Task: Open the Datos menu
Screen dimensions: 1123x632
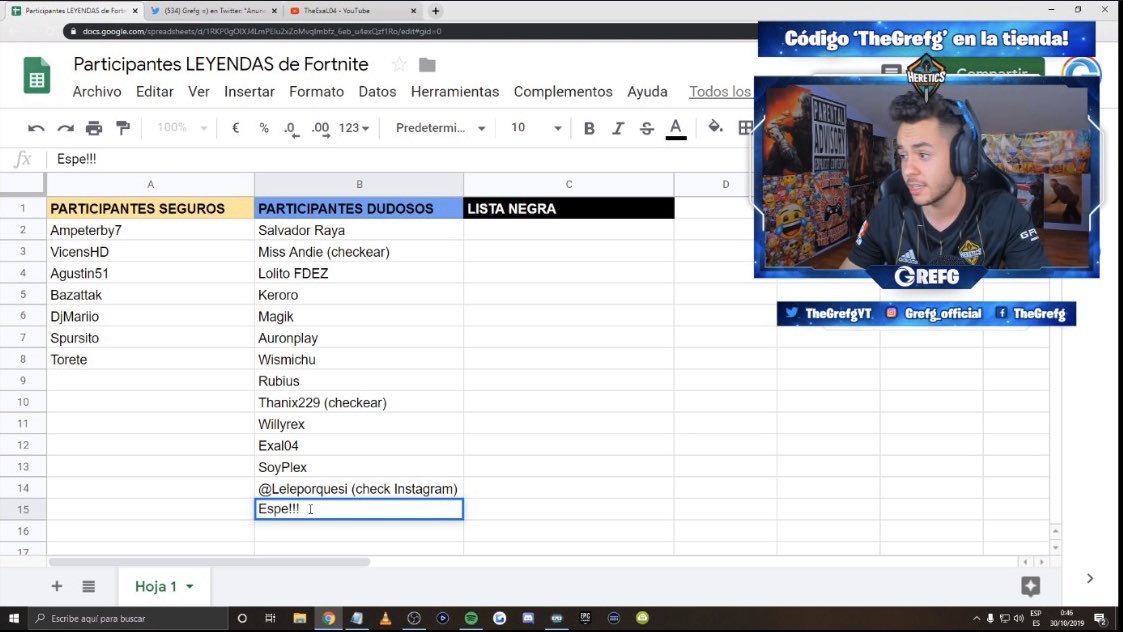Action: [377, 92]
